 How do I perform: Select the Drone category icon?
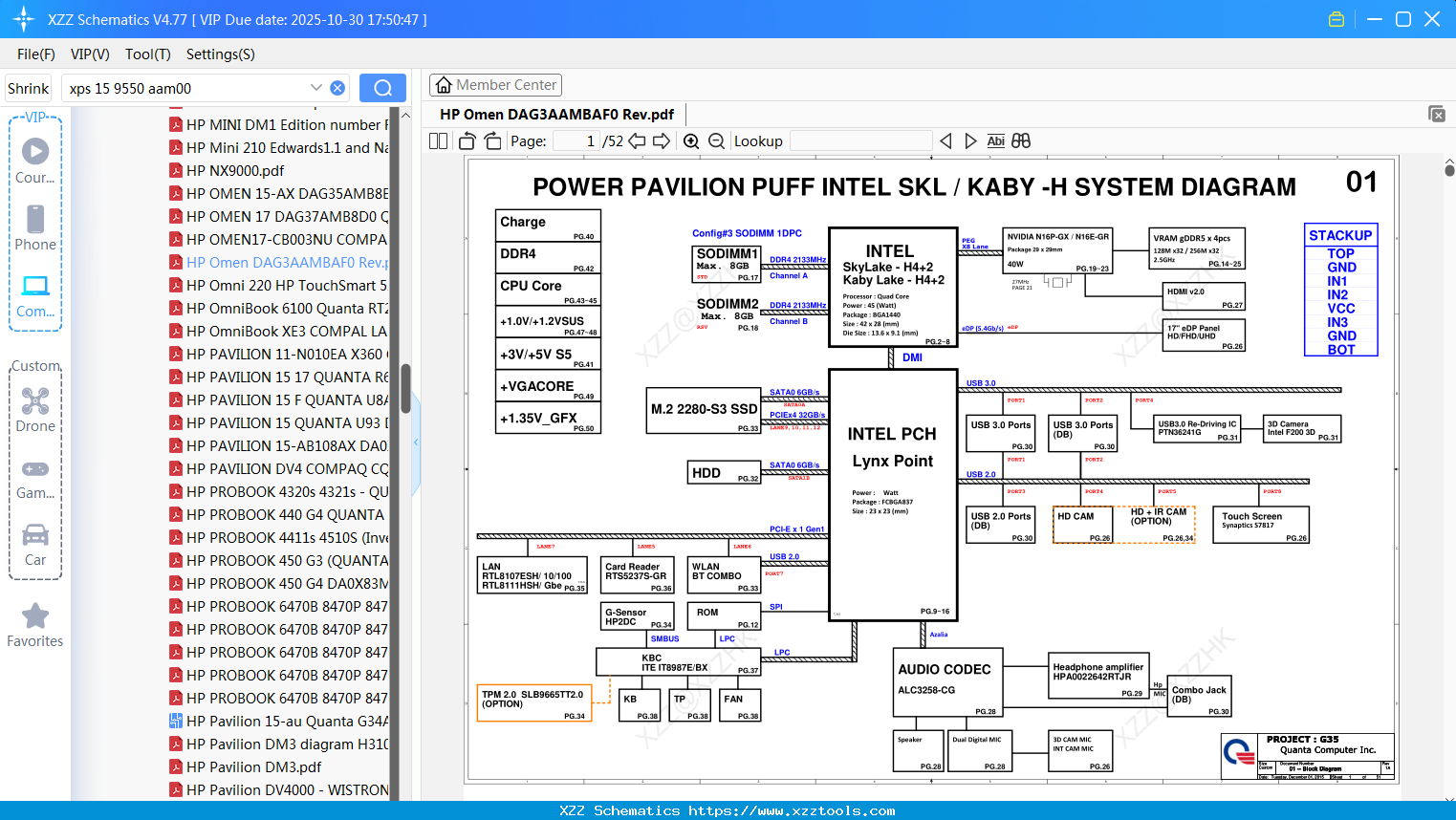tap(35, 409)
